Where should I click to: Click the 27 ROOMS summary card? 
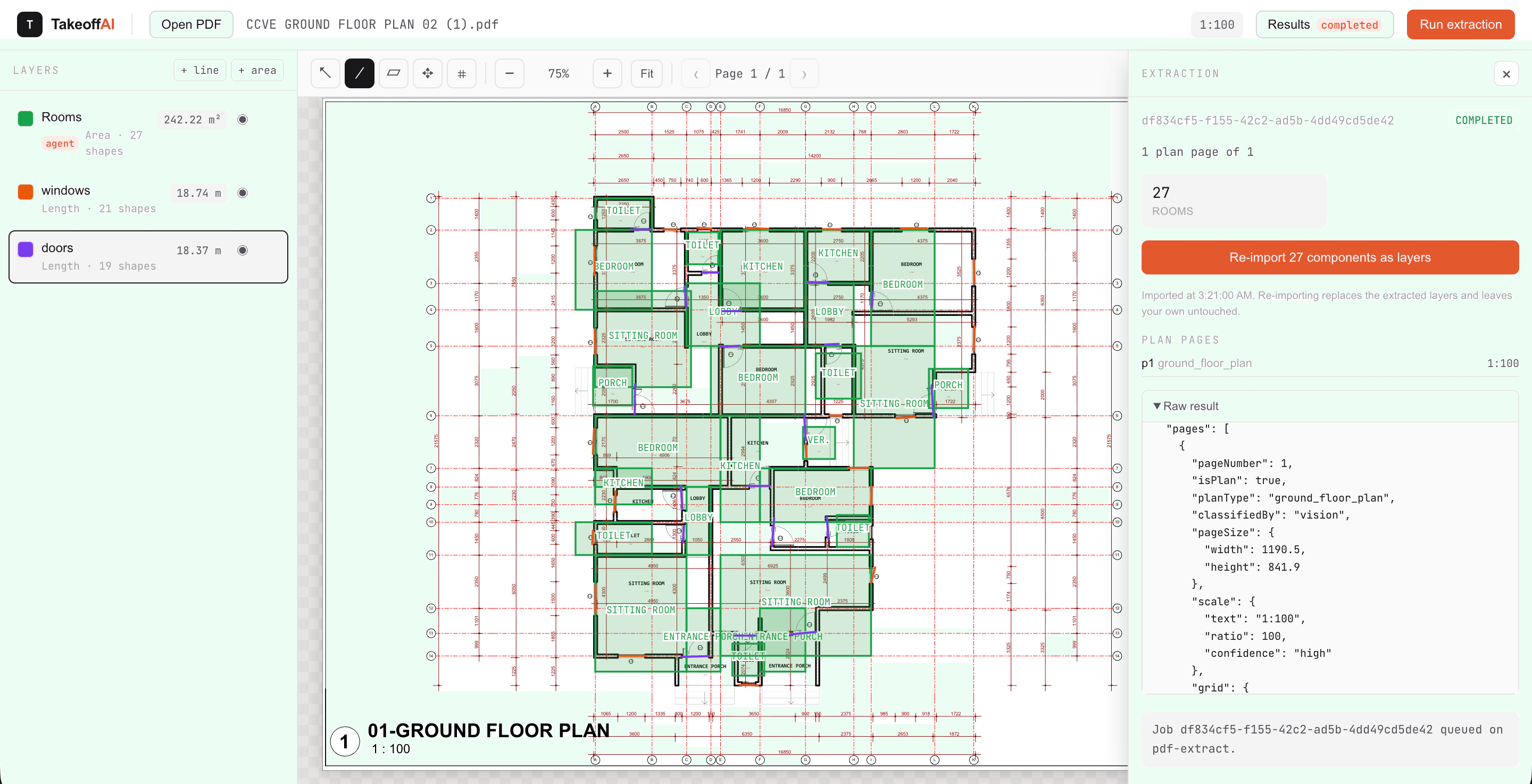coord(1234,201)
